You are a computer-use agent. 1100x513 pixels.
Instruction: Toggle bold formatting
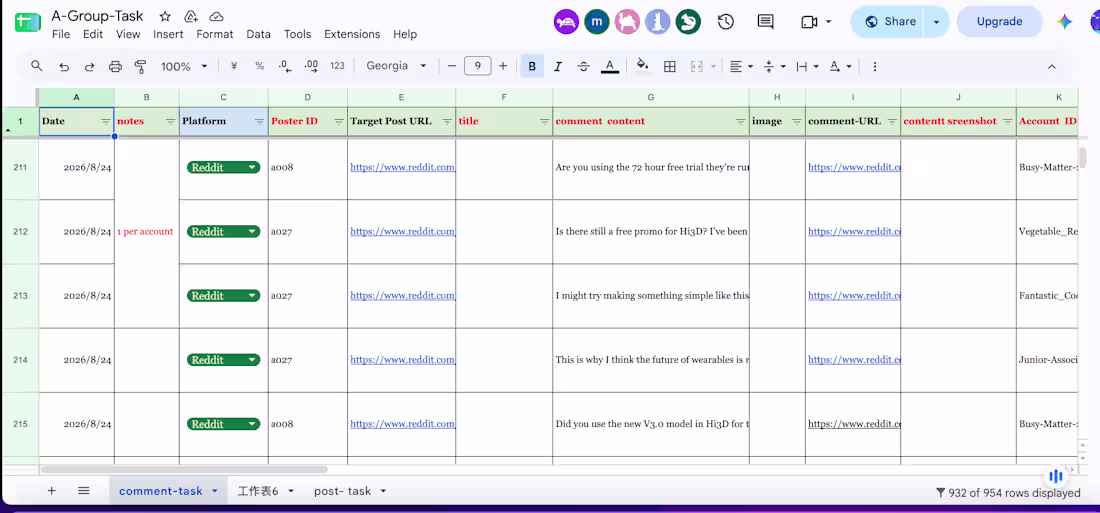pos(532,67)
